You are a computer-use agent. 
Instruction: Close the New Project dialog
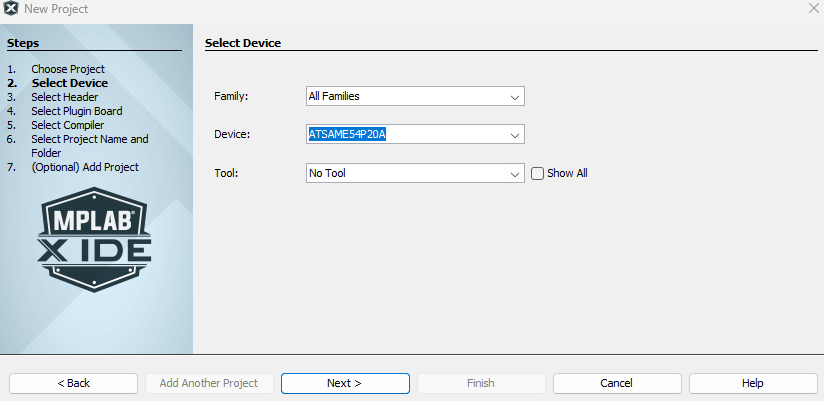point(813,9)
